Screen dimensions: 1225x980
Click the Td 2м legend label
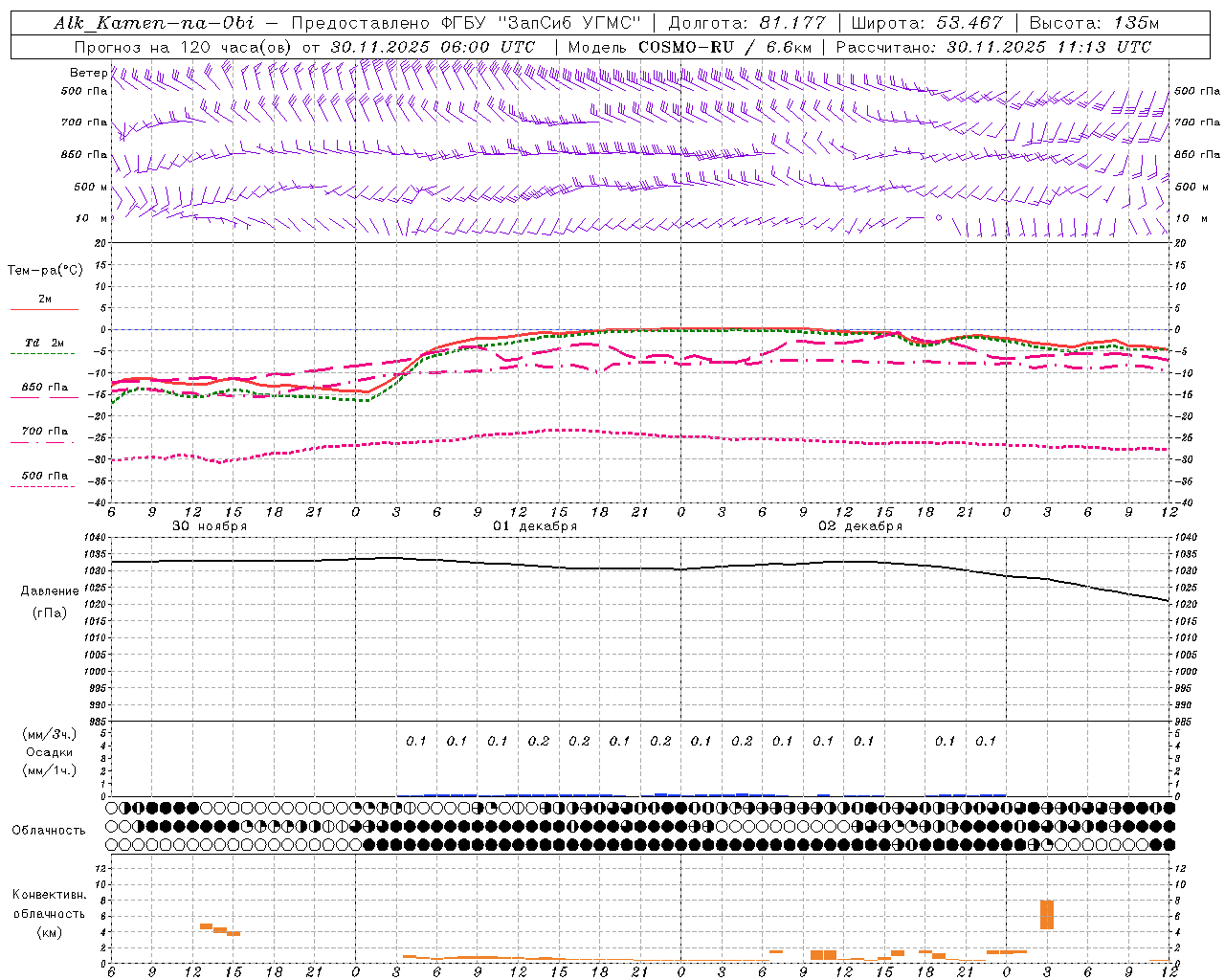(45, 343)
